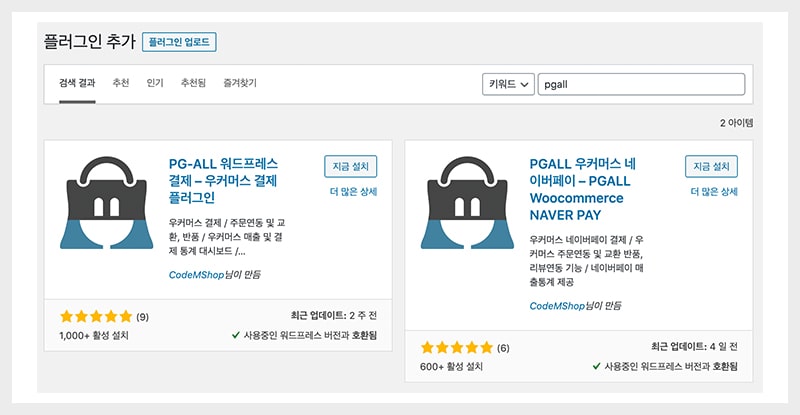Click CodeMShop author link under Naver Pay plugin
Viewport: 800px width, 415px height.
(x=556, y=306)
